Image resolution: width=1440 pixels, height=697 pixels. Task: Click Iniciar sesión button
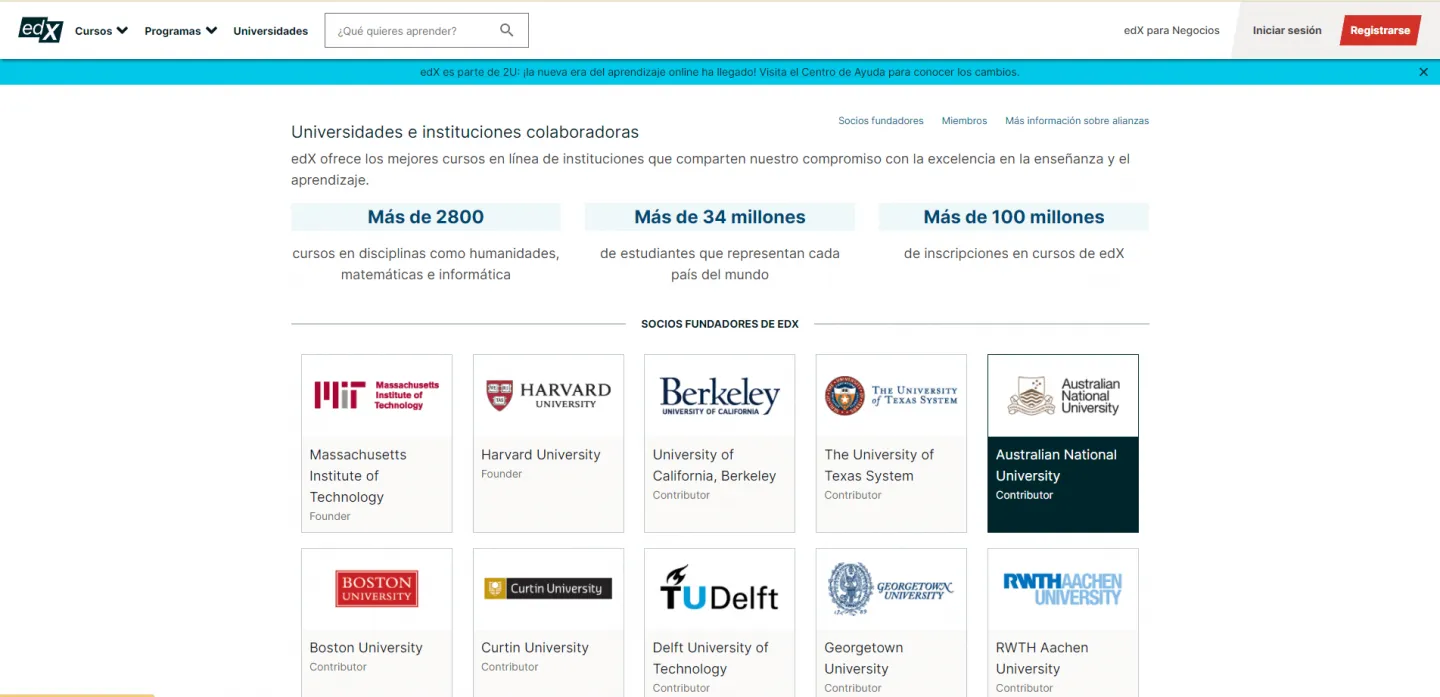[1287, 31]
